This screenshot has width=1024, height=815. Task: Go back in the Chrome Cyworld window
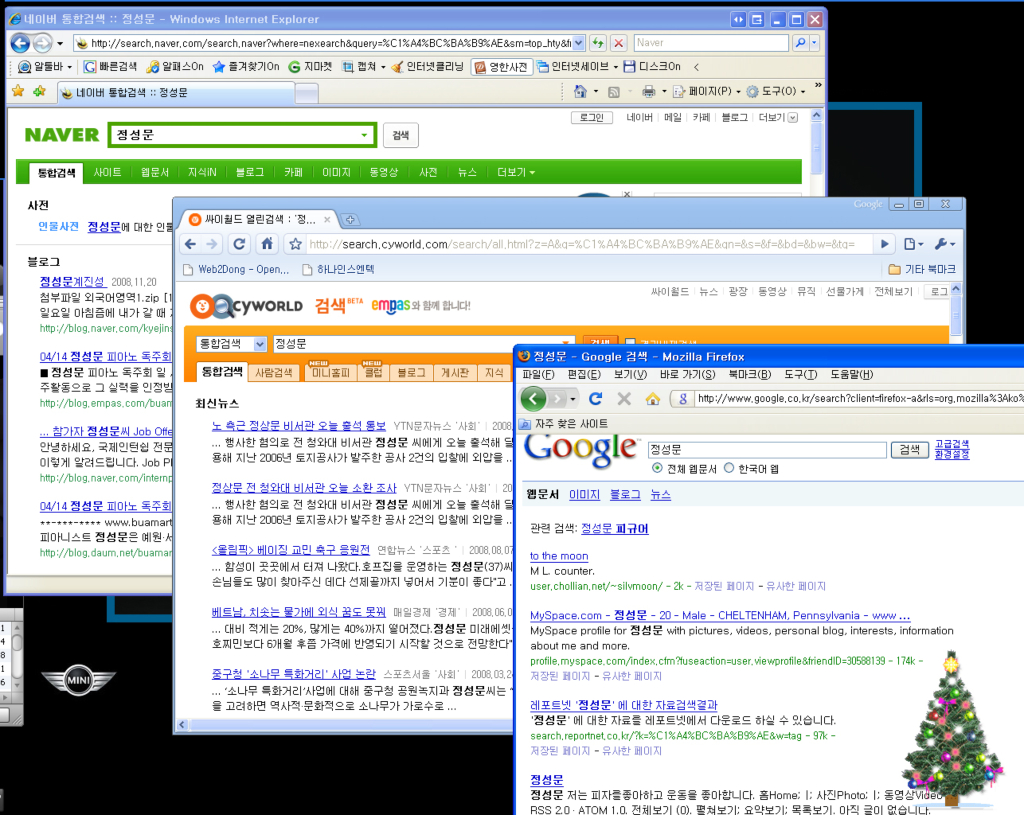tap(190, 244)
